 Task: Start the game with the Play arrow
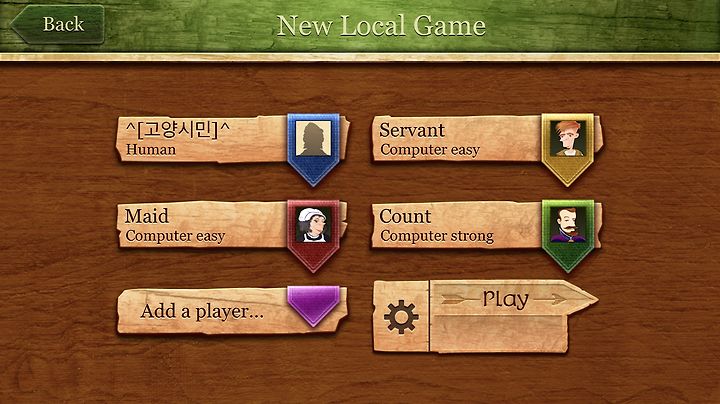point(513,299)
